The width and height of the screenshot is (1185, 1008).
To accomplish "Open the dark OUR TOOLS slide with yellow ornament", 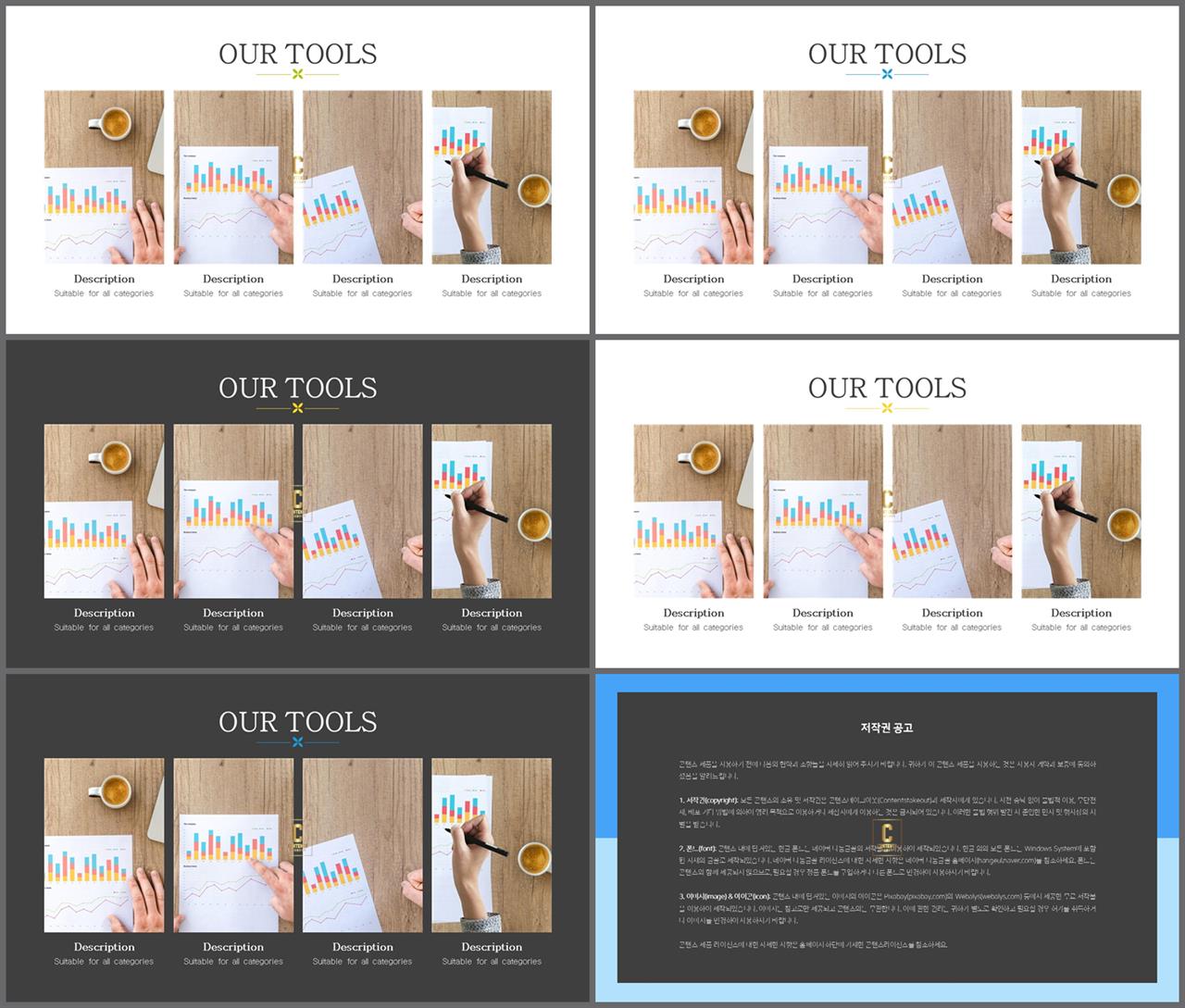I will (x=297, y=504).
